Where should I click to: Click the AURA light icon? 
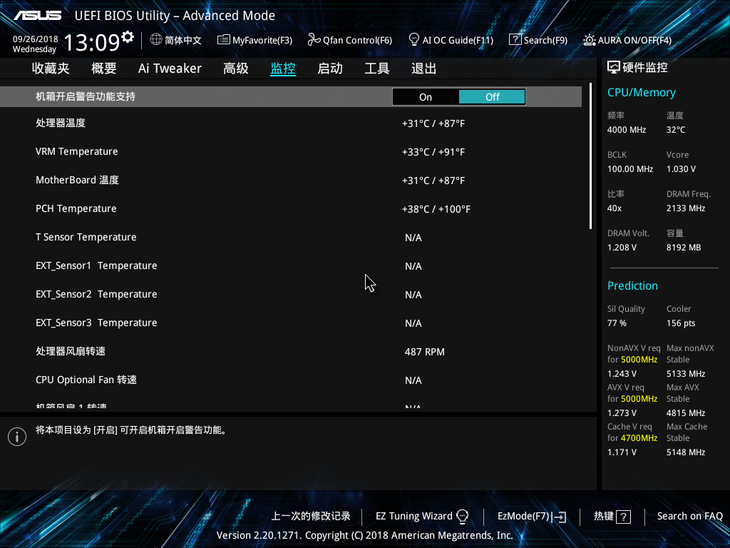(589, 40)
